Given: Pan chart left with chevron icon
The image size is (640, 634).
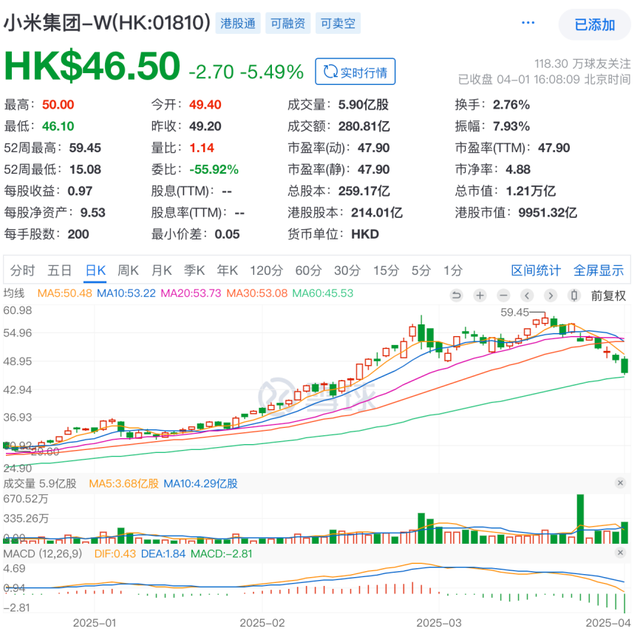Looking at the screenshot, I should (x=527, y=295).
